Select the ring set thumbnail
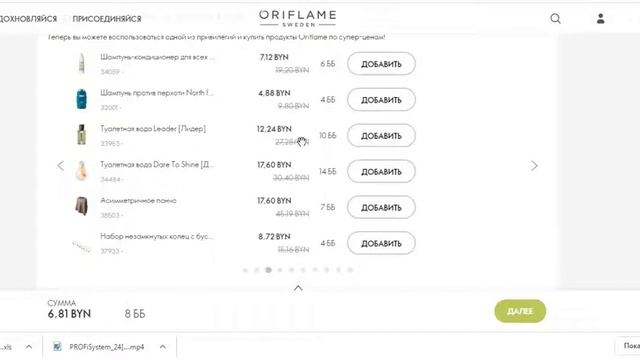640x360 pixels. [82, 246]
